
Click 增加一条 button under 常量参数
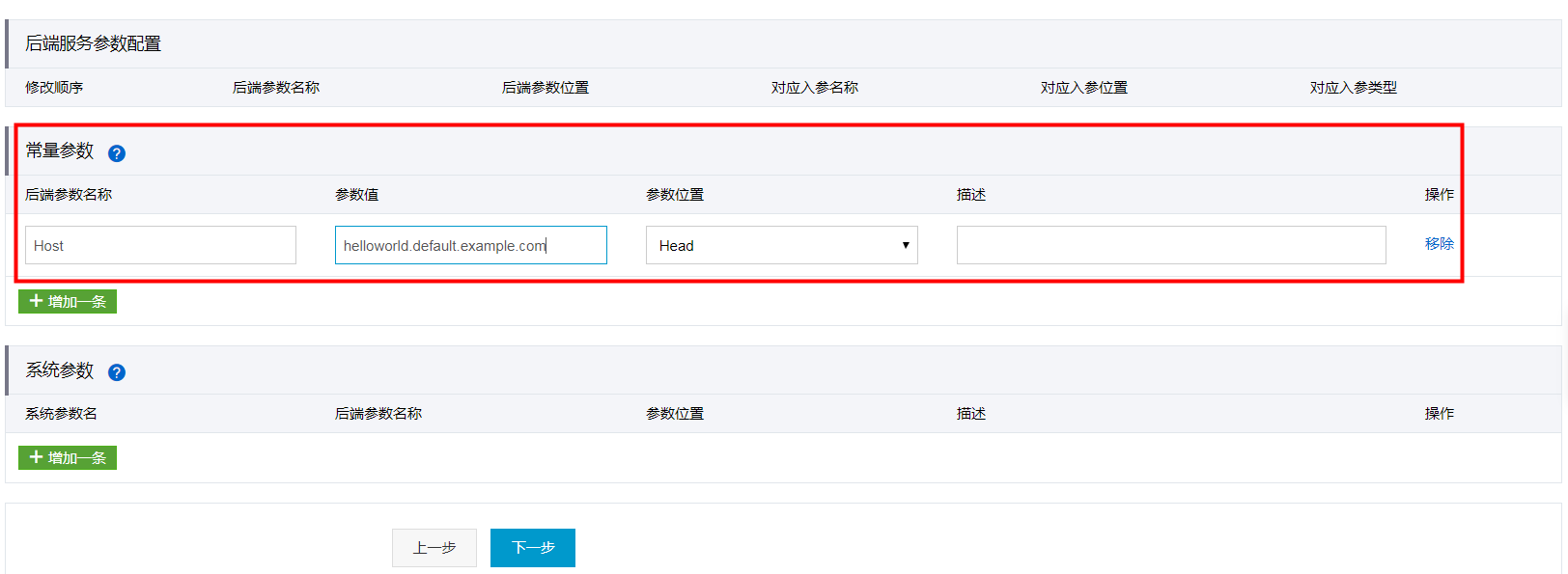click(x=68, y=301)
